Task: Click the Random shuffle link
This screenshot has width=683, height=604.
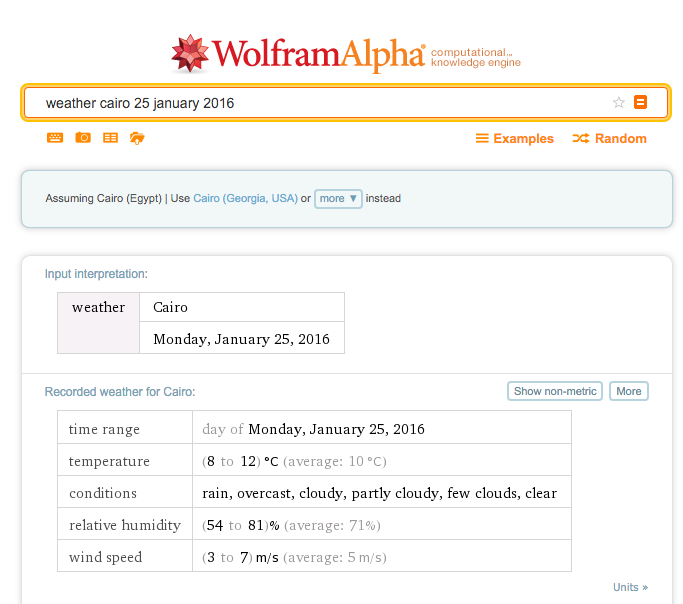Action: click(x=609, y=138)
